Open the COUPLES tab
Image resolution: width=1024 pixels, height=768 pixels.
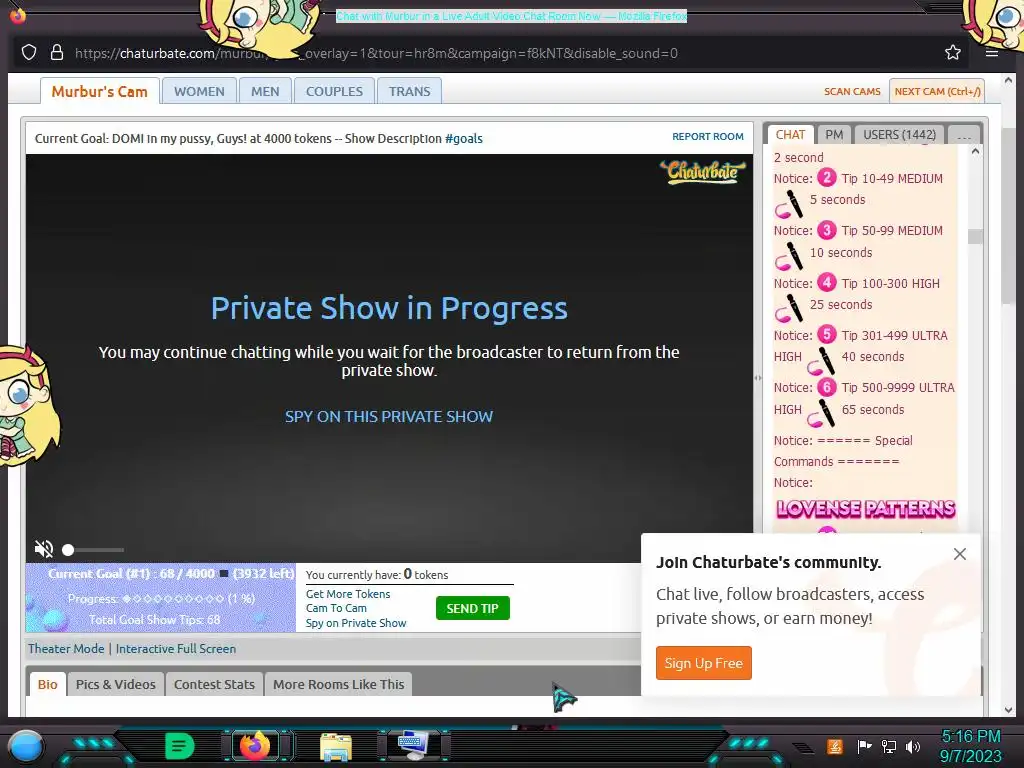(x=334, y=91)
